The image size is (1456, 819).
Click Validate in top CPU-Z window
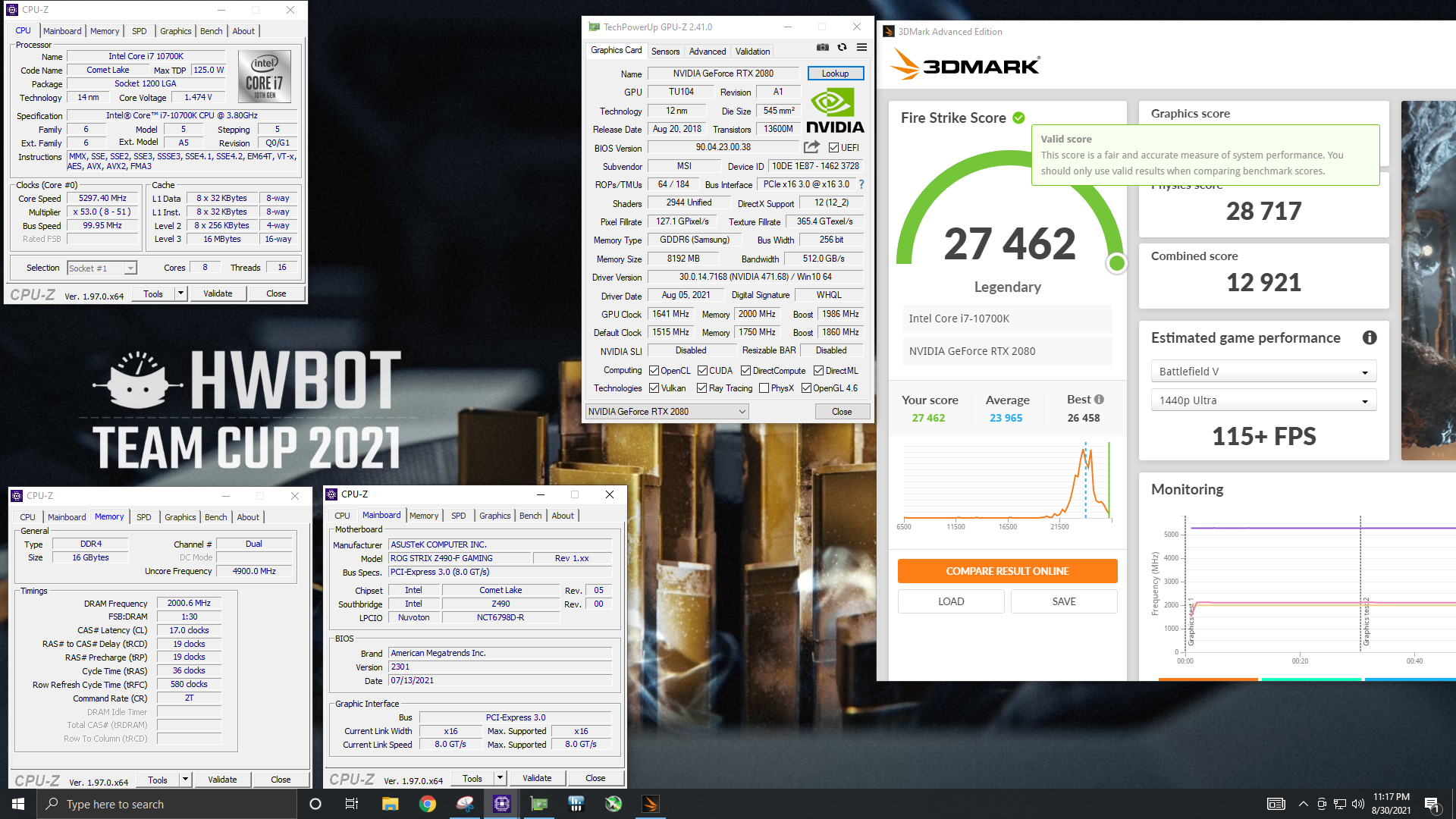coord(218,293)
